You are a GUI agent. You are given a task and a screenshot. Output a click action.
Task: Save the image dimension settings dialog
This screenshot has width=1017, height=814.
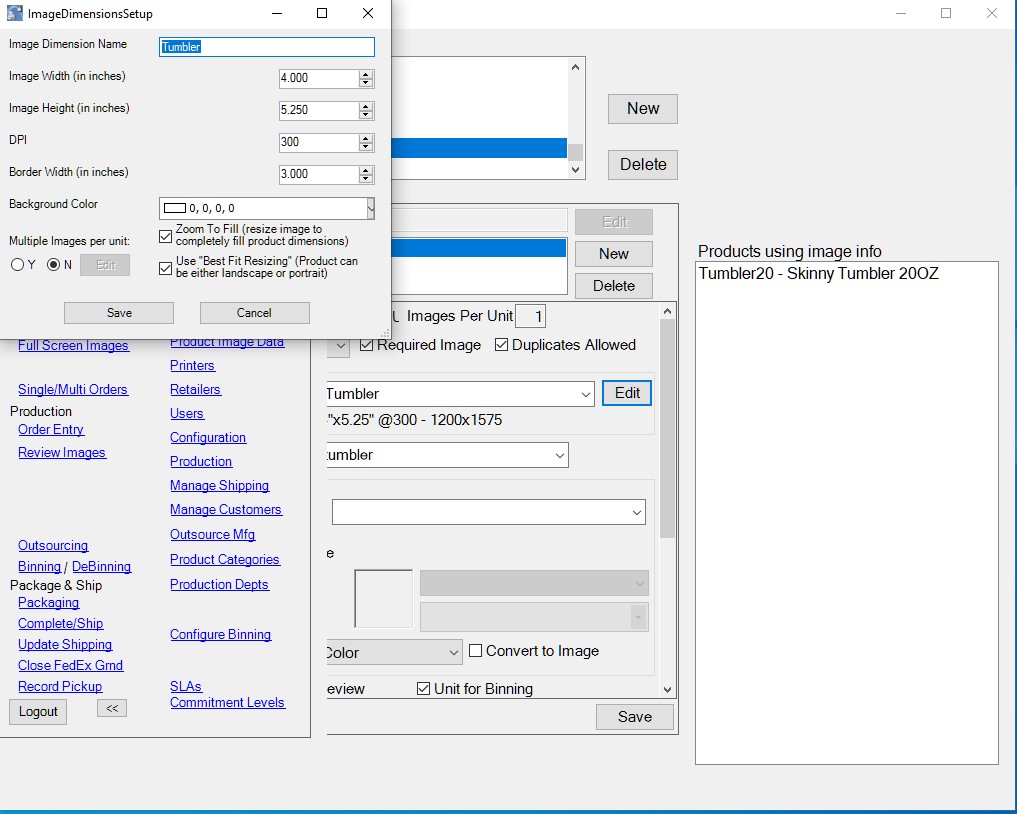pos(119,313)
